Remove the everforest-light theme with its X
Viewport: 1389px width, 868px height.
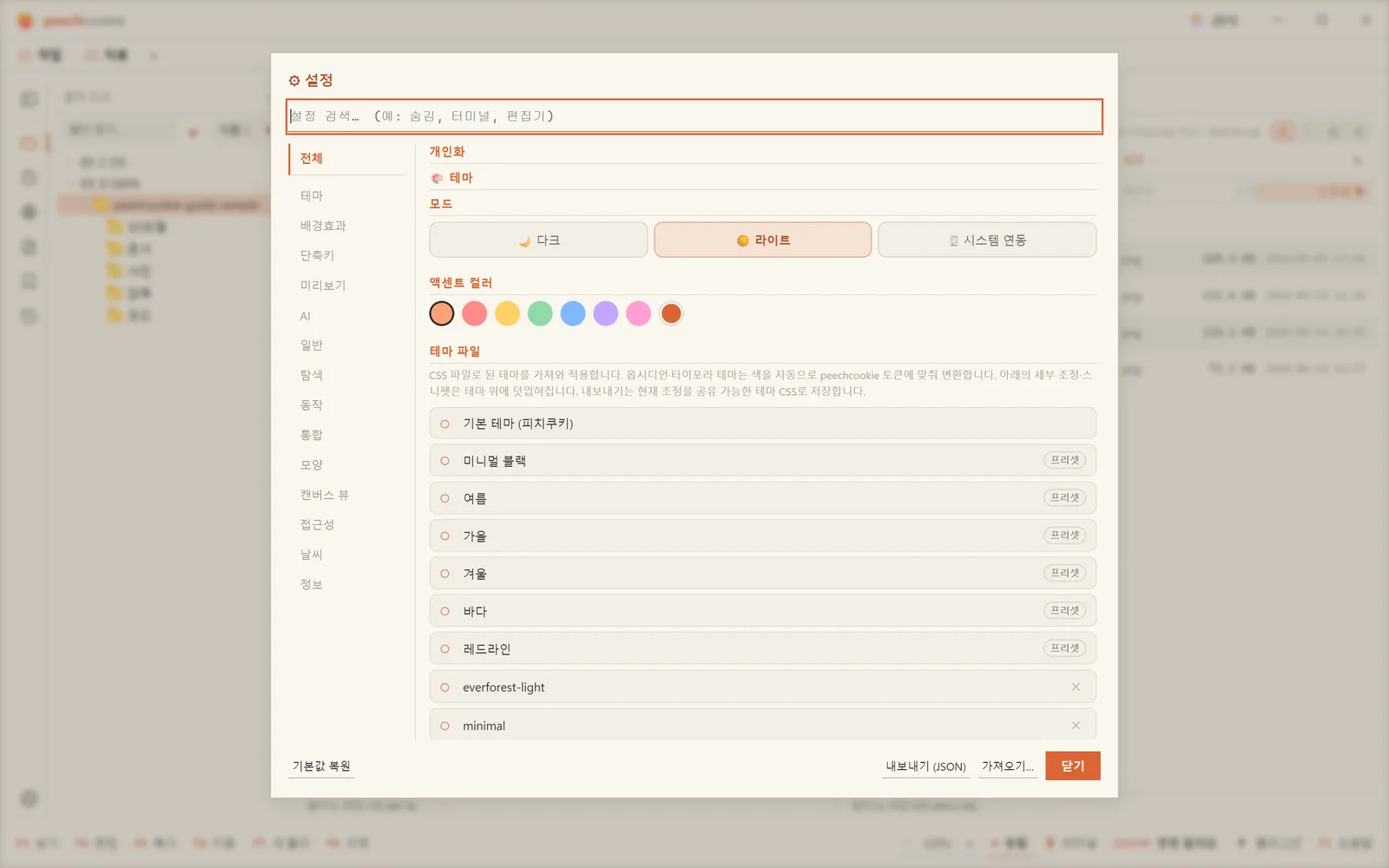point(1076,687)
